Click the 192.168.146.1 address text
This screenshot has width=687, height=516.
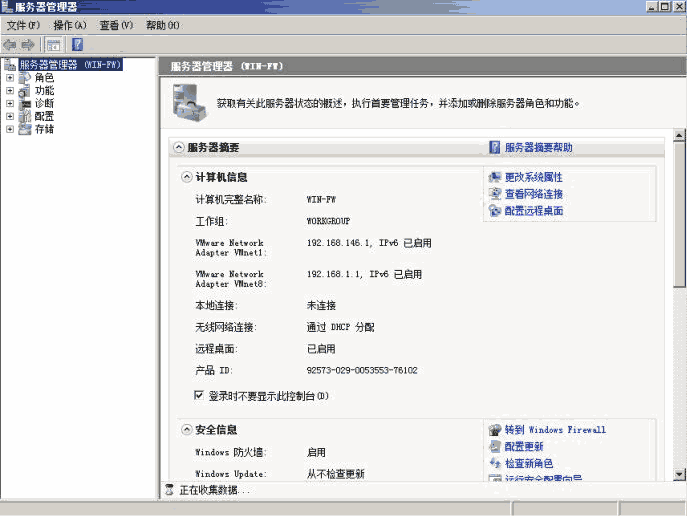click(339, 243)
